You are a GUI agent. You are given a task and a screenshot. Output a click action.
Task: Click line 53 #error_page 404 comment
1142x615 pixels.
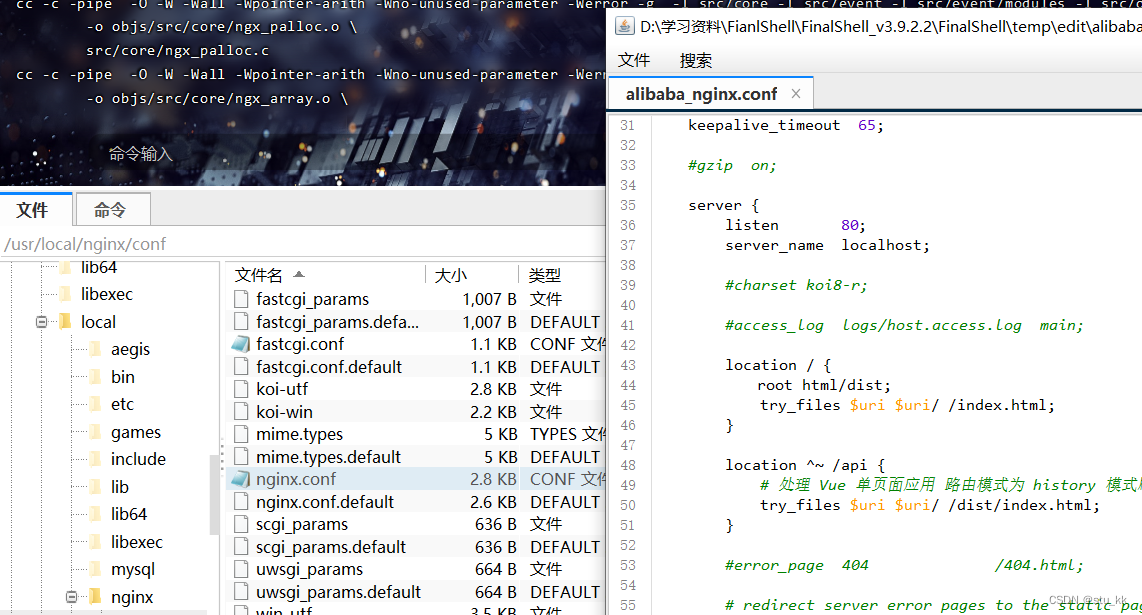point(904,565)
